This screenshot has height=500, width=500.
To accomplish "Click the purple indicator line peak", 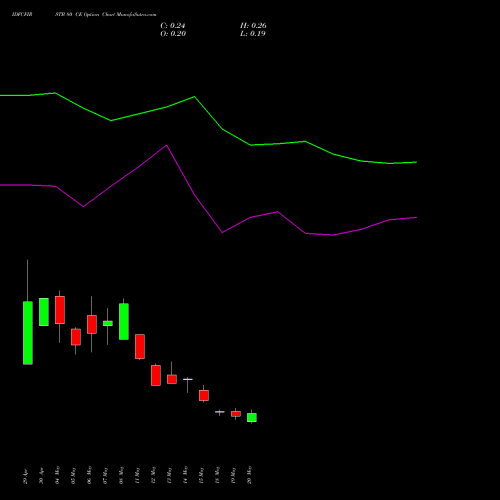I will 167,145.
